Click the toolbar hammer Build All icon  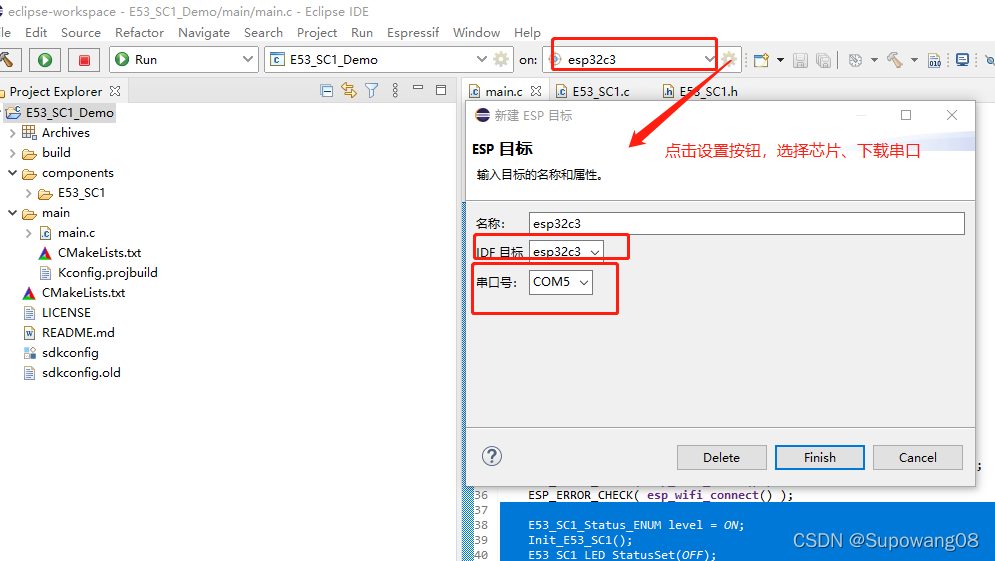[x=895, y=60]
